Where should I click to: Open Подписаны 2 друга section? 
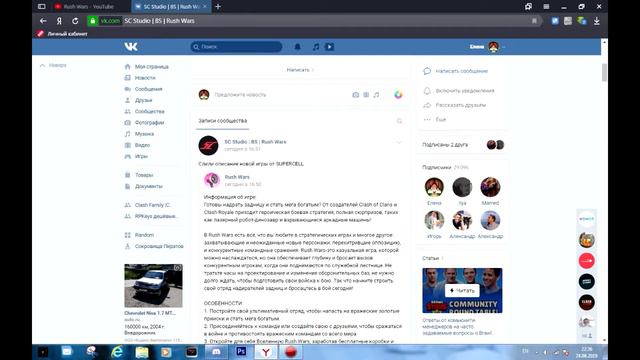445,145
